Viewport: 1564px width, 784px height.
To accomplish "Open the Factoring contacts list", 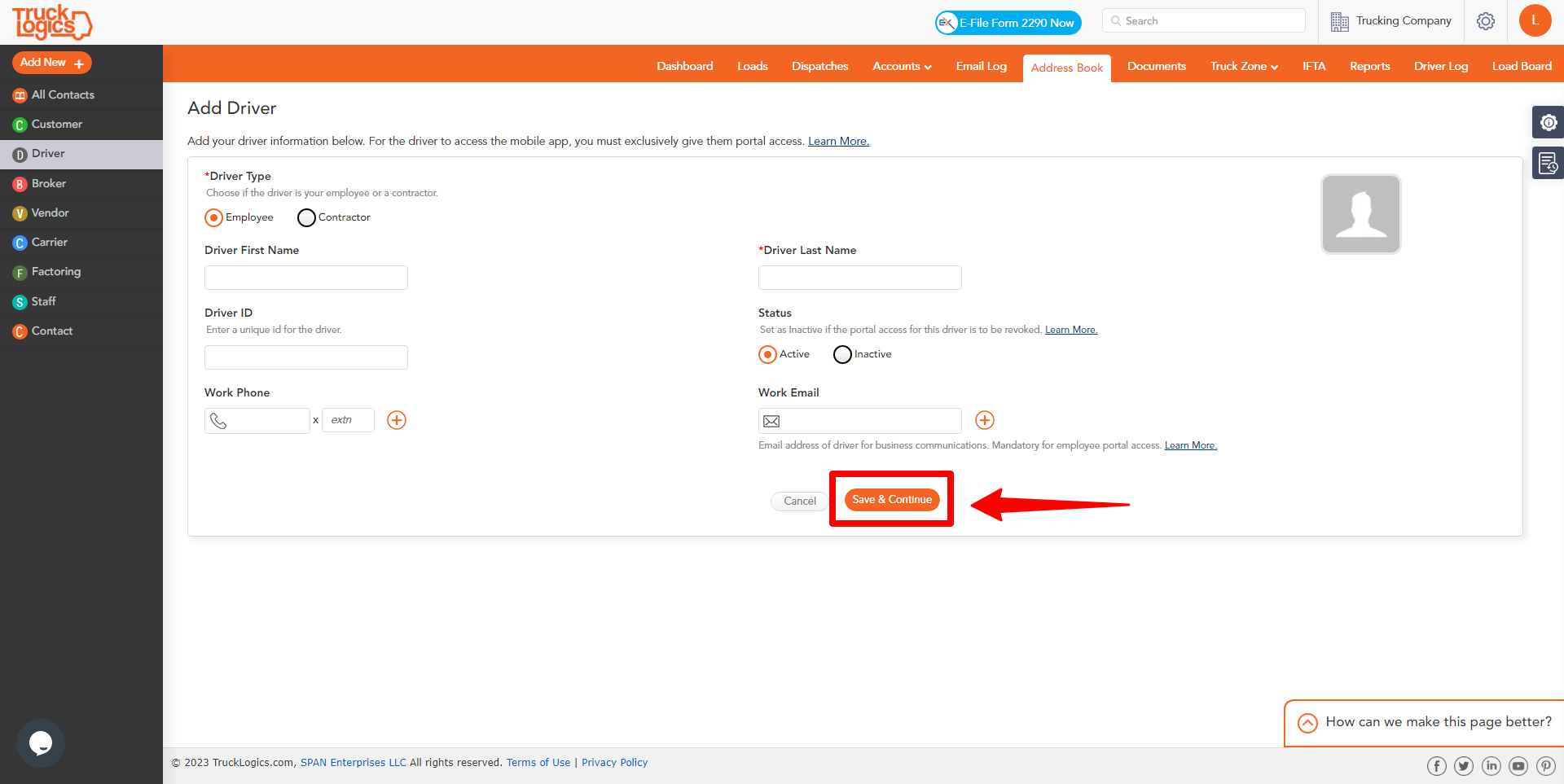I will [55, 271].
